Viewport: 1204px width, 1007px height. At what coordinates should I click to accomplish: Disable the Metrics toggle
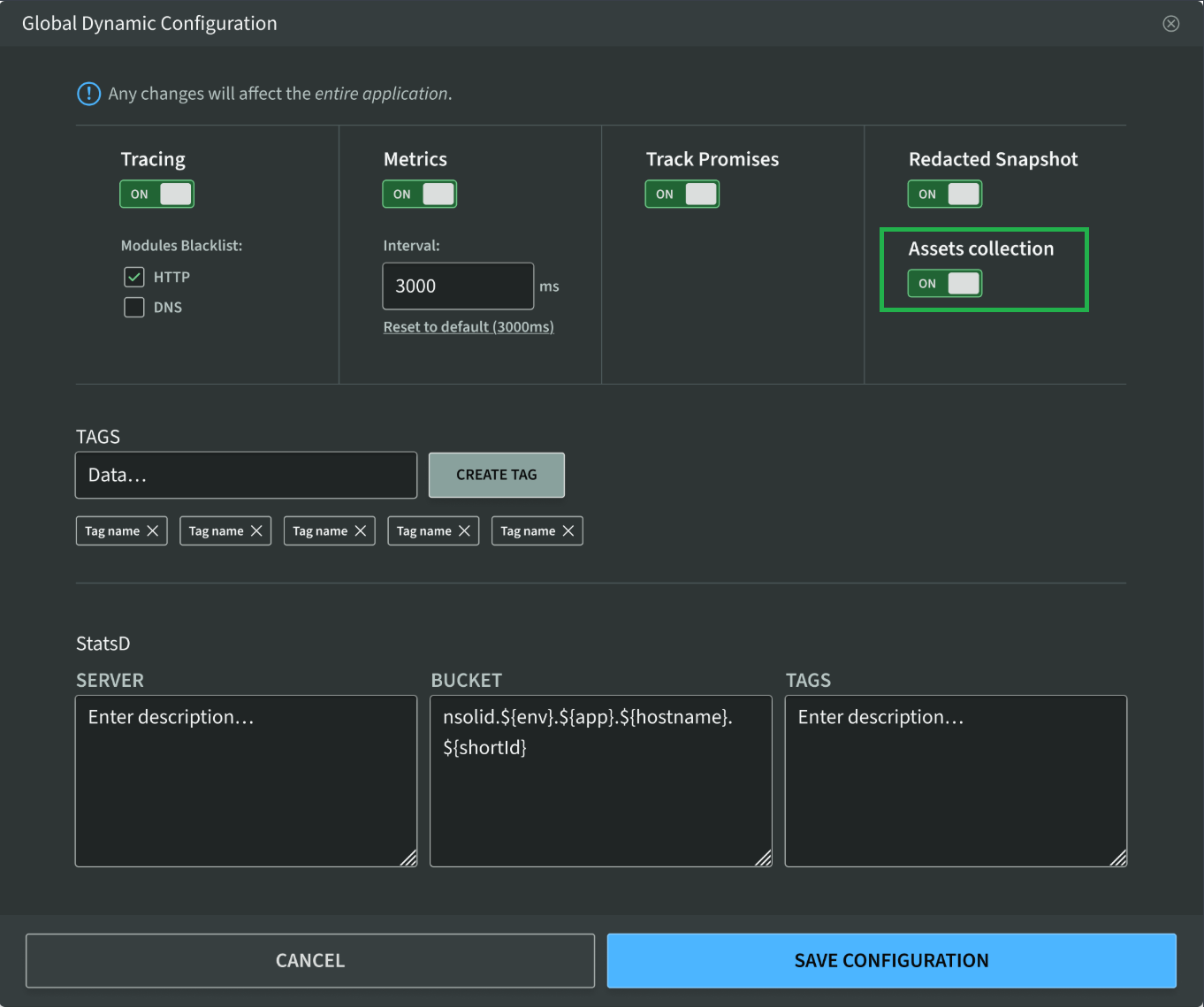point(419,194)
